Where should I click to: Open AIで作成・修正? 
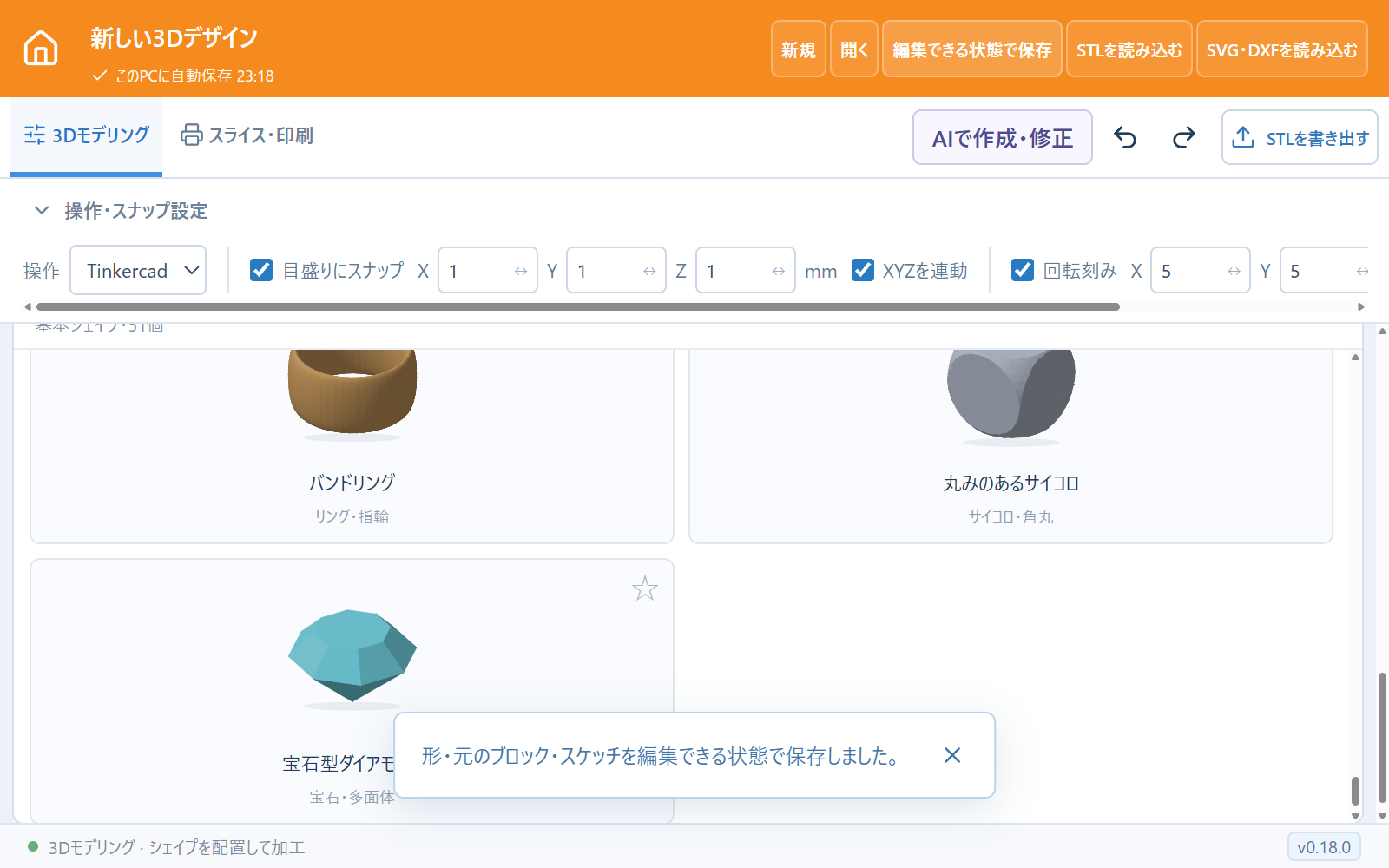click(x=1003, y=137)
